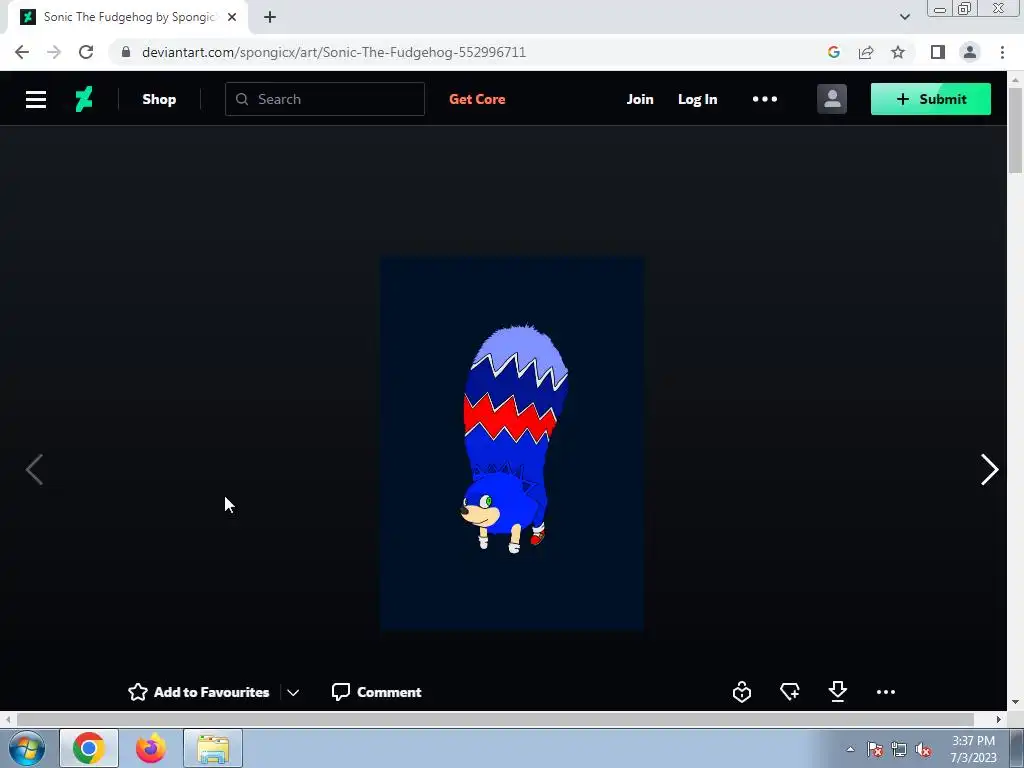Click the award with plus icon

[x=790, y=692]
